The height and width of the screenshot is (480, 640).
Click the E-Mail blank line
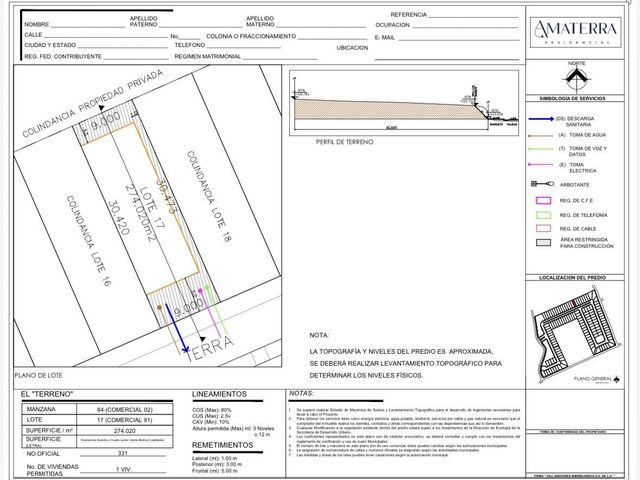458,40
